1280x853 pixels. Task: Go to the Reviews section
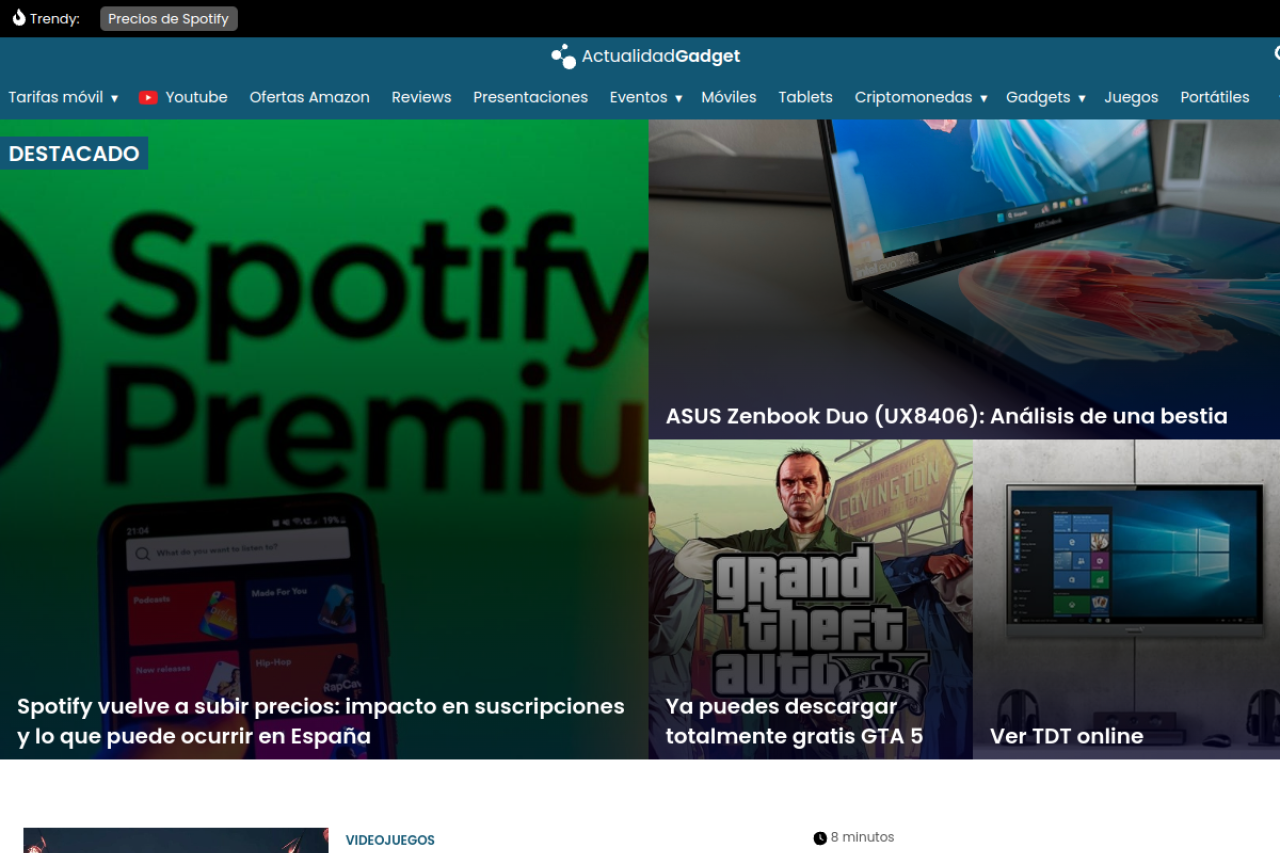pyautogui.click(x=421, y=97)
